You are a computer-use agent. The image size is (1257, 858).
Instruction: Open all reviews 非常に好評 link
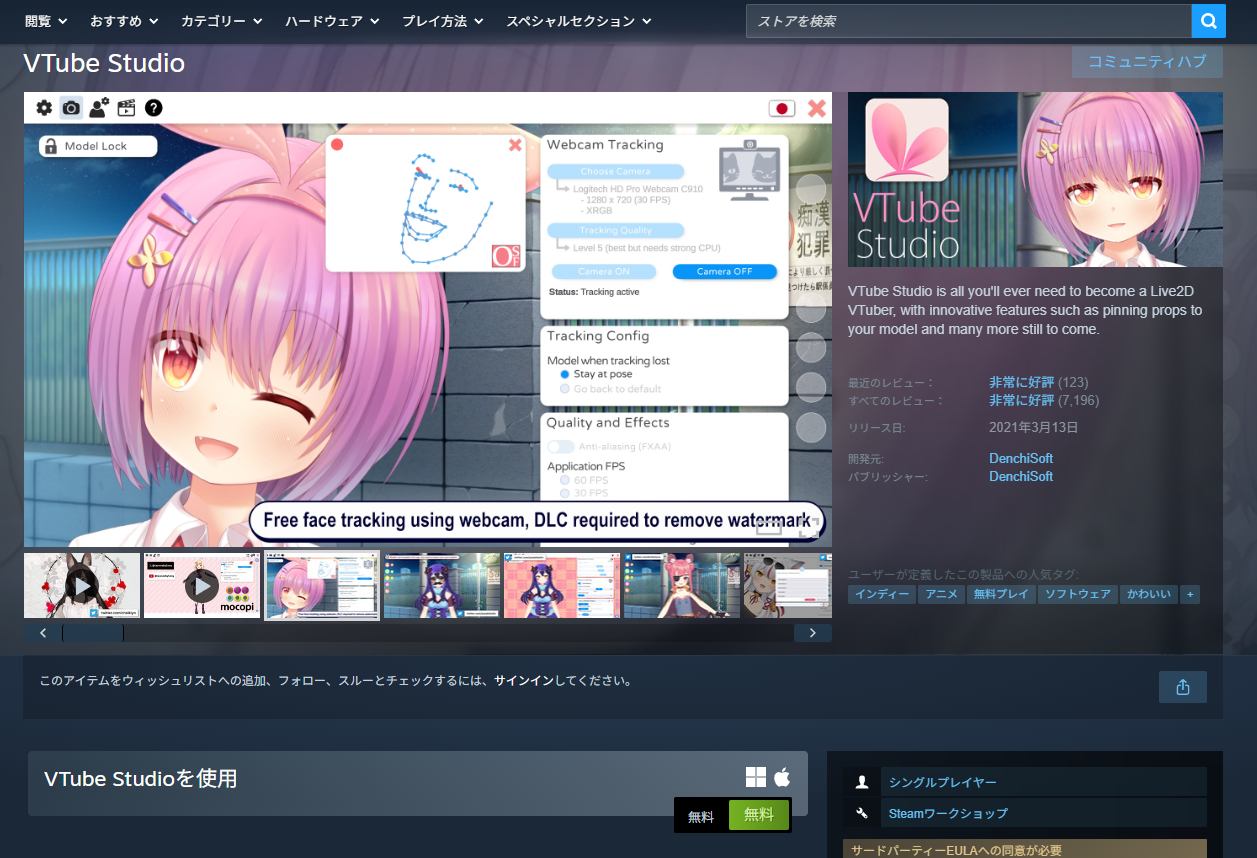(1022, 400)
